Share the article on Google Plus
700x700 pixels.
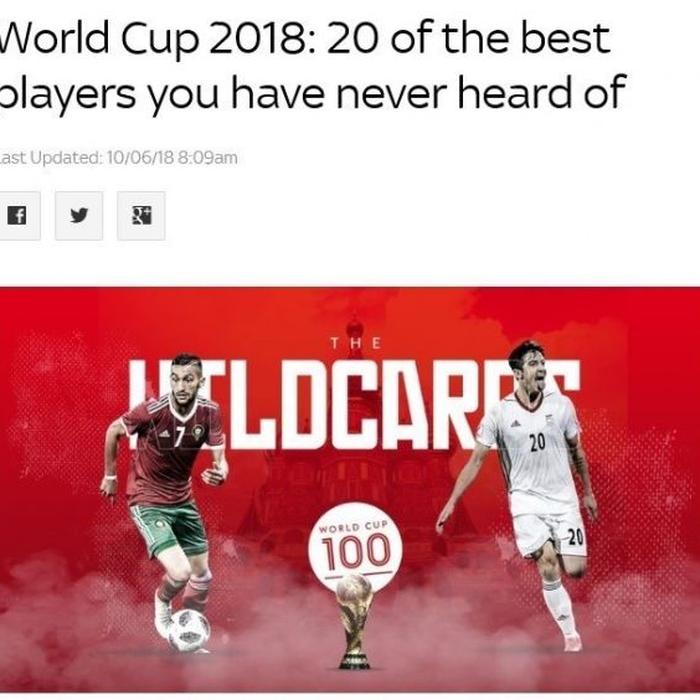click(141, 216)
